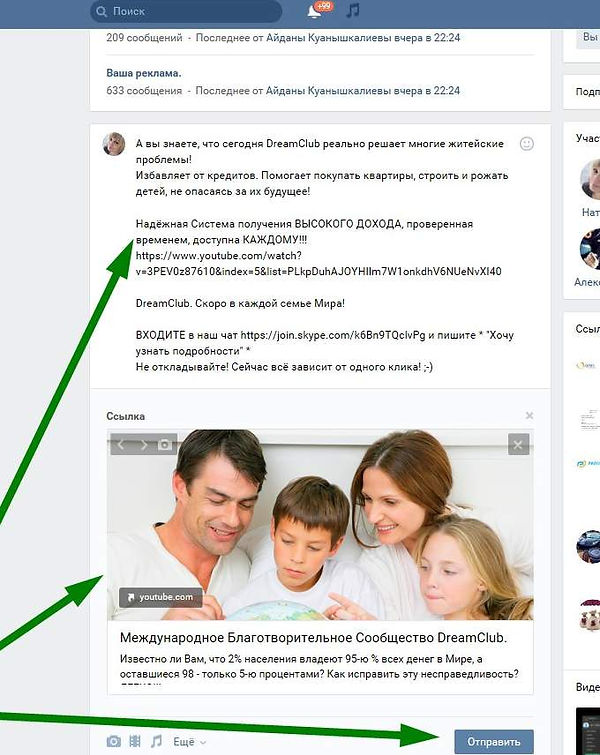Image resolution: width=600 pixels, height=755 pixels.
Task: Click the youtube.com source badge
Action: coord(160,597)
